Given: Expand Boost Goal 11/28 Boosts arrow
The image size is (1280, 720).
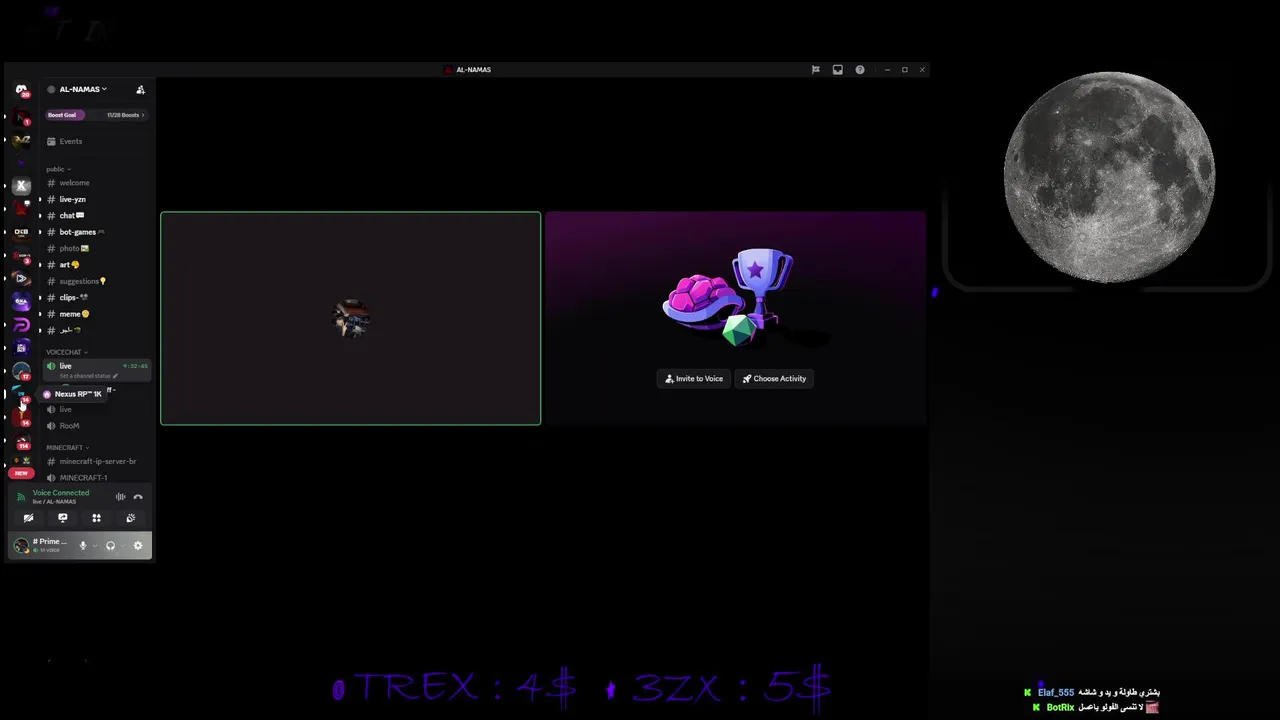Looking at the screenshot, I should (x=143, y=115).
